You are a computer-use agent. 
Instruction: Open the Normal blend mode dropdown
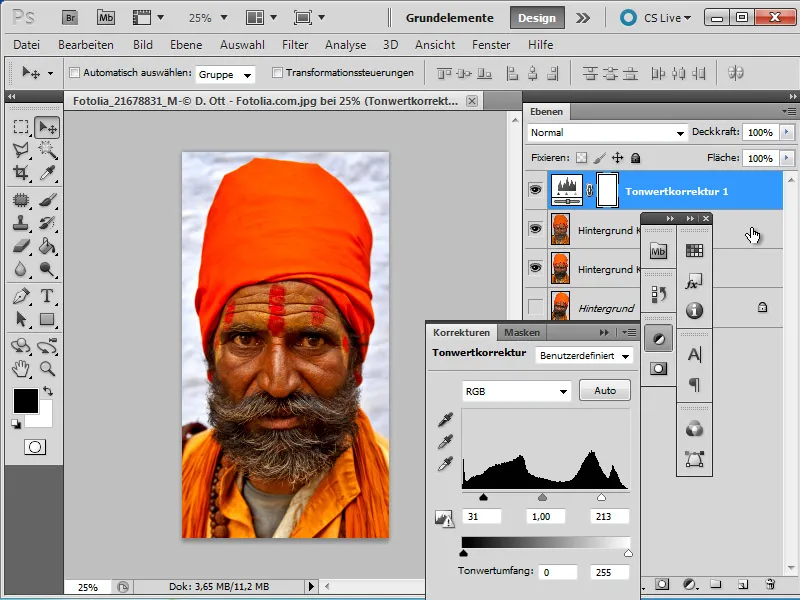pyautogui.click(x=607, y=133)
